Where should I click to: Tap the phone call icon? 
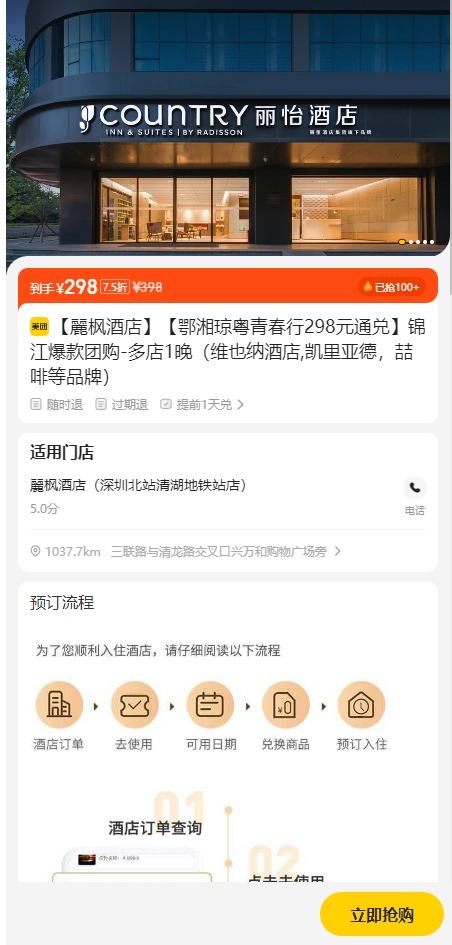415,487
